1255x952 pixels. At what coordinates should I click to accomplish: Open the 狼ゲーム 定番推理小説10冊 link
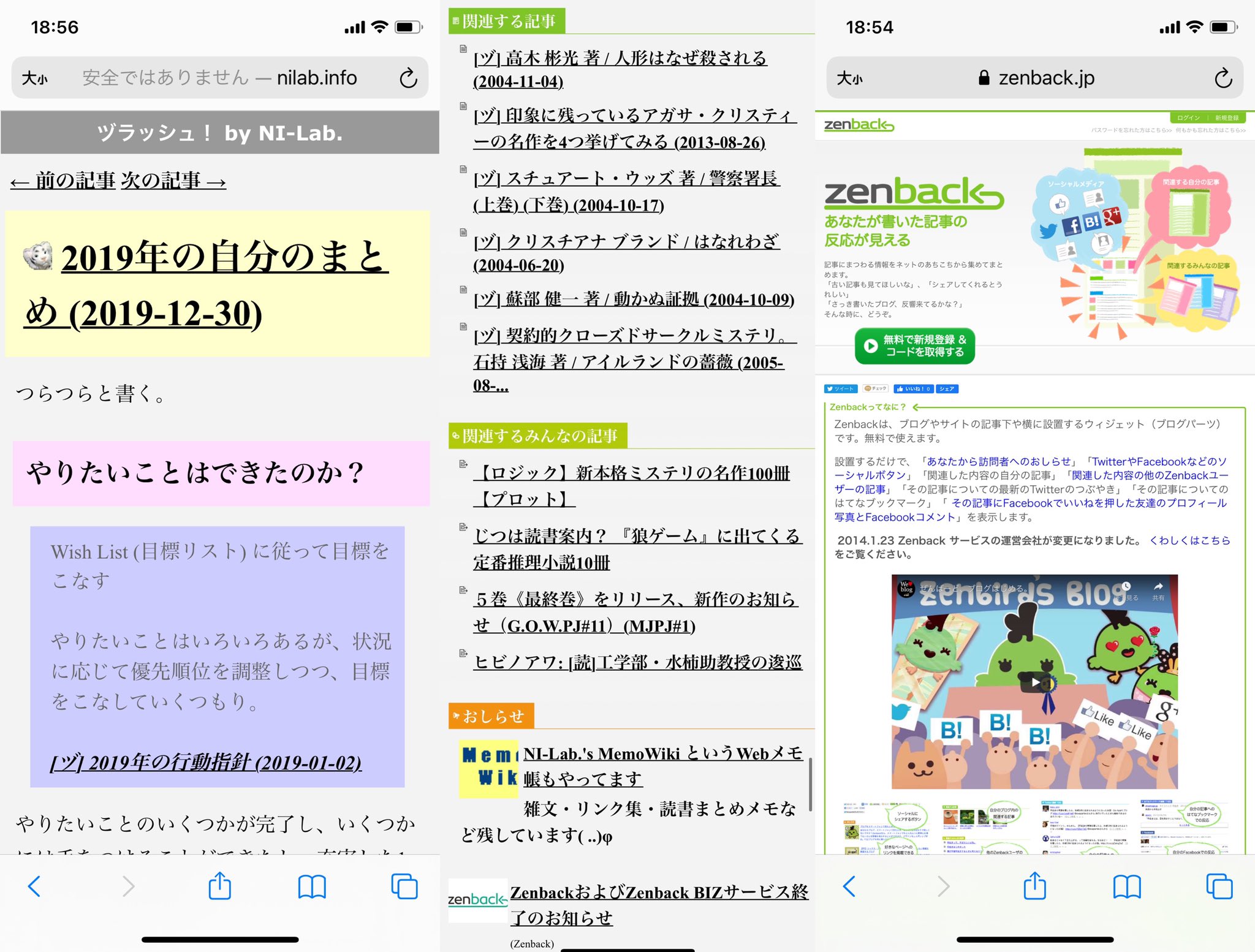pyautogui.click(x=637, y=549)
